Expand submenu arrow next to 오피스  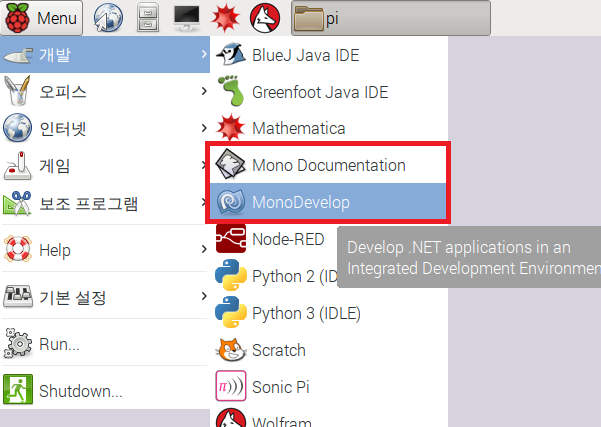pos(204,91)
